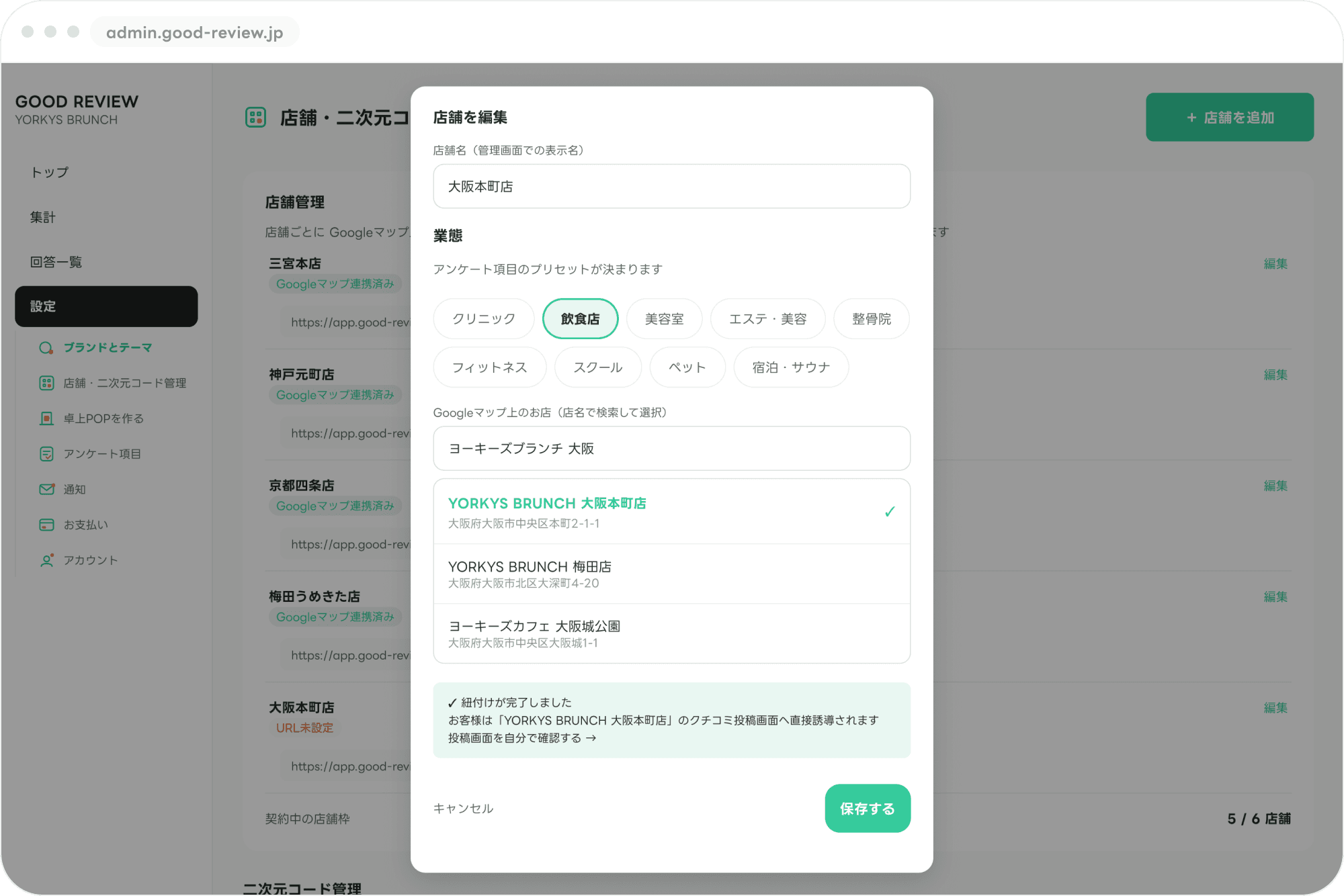This screenshot has height=896, width=1344.
Task: Choose the エステ・美容 business type
Action: (x=767, y=319)
